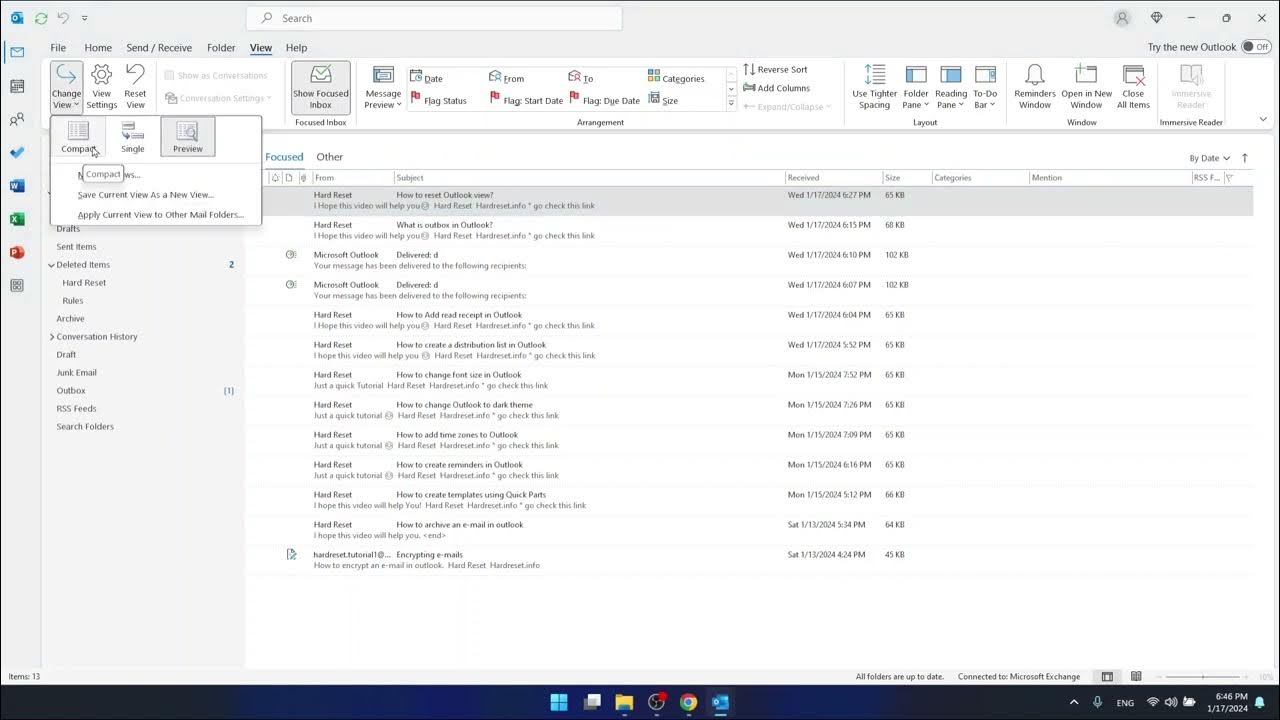Click Save Current View As a New View
The width and height of the screenshot is (1280, 720).
tap(146, 195)
